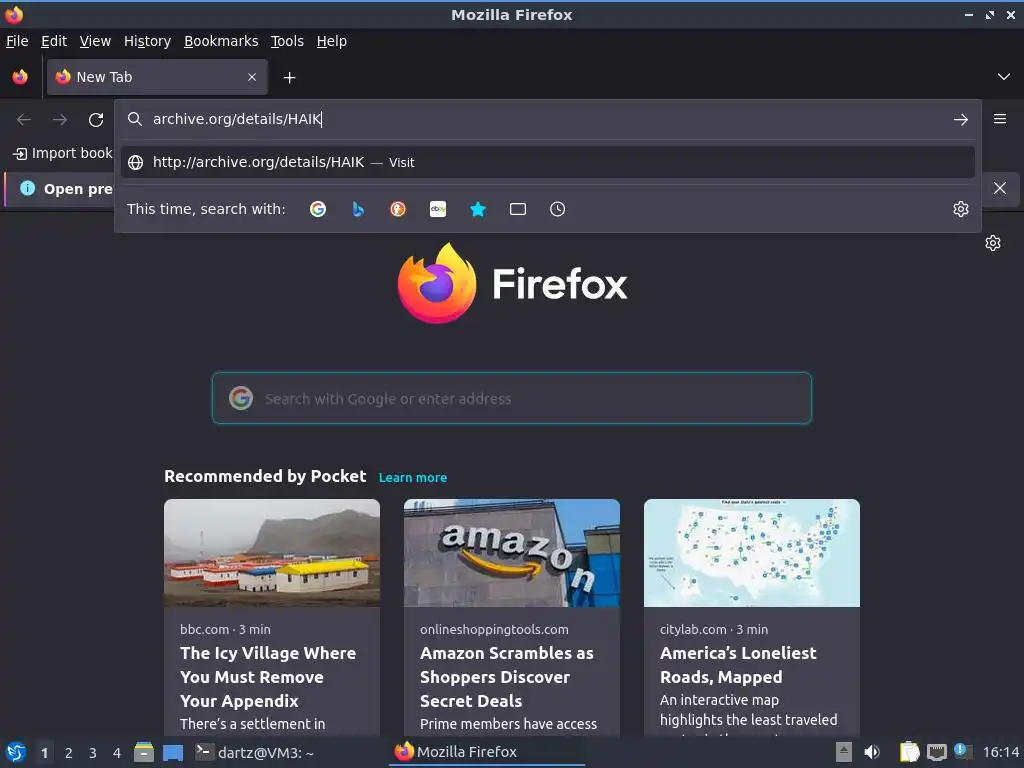Reload the page with the refresh icon

96,120
